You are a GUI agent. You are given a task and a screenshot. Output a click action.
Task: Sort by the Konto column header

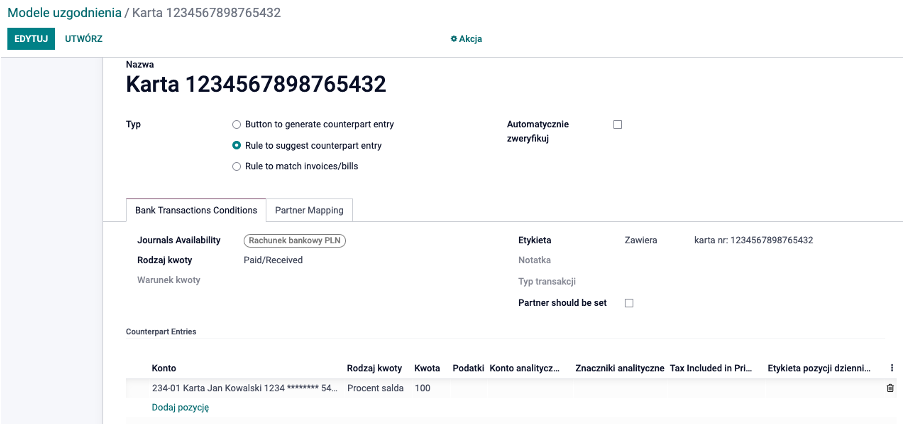(x=164, y=368)
